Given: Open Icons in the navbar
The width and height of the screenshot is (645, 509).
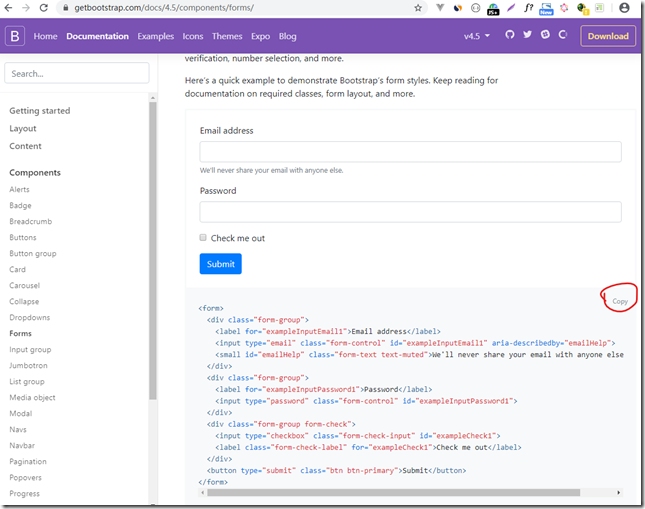Looking at the screenshot, I should (x=193, y=36).
